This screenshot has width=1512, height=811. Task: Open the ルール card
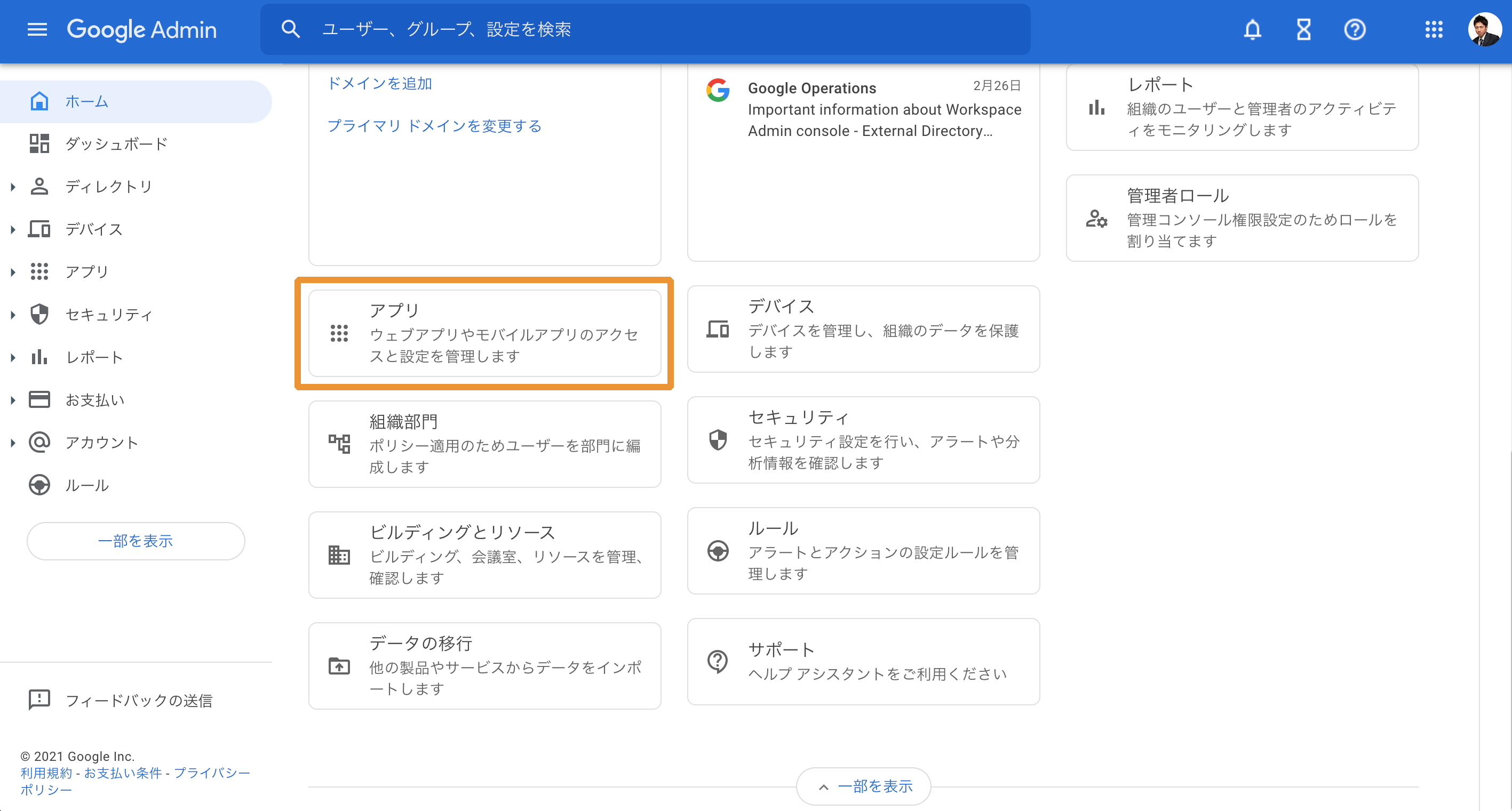pos(863,551)
